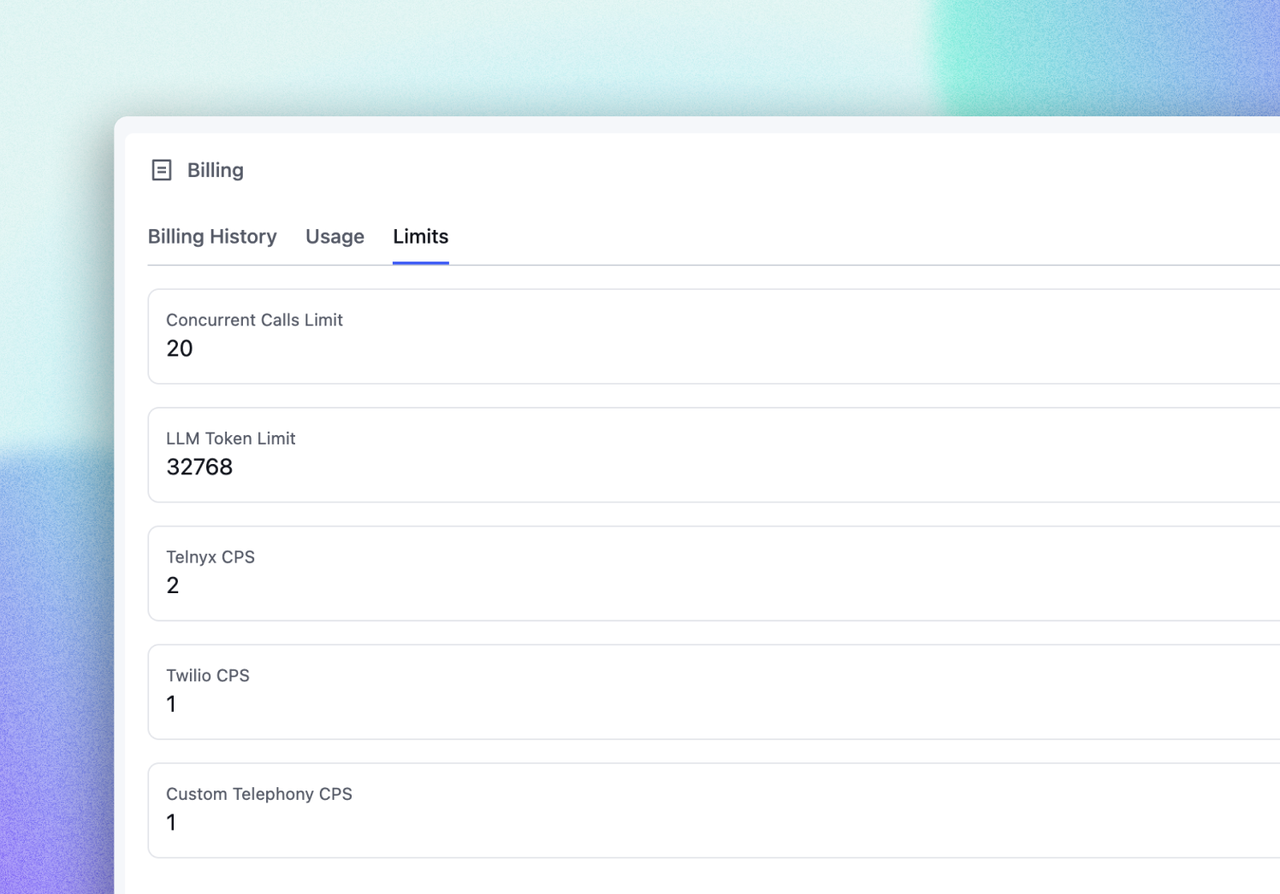Open the Billing History tab
The image size is (1280, 894).
pyautogui.click(x=212, y=237)
